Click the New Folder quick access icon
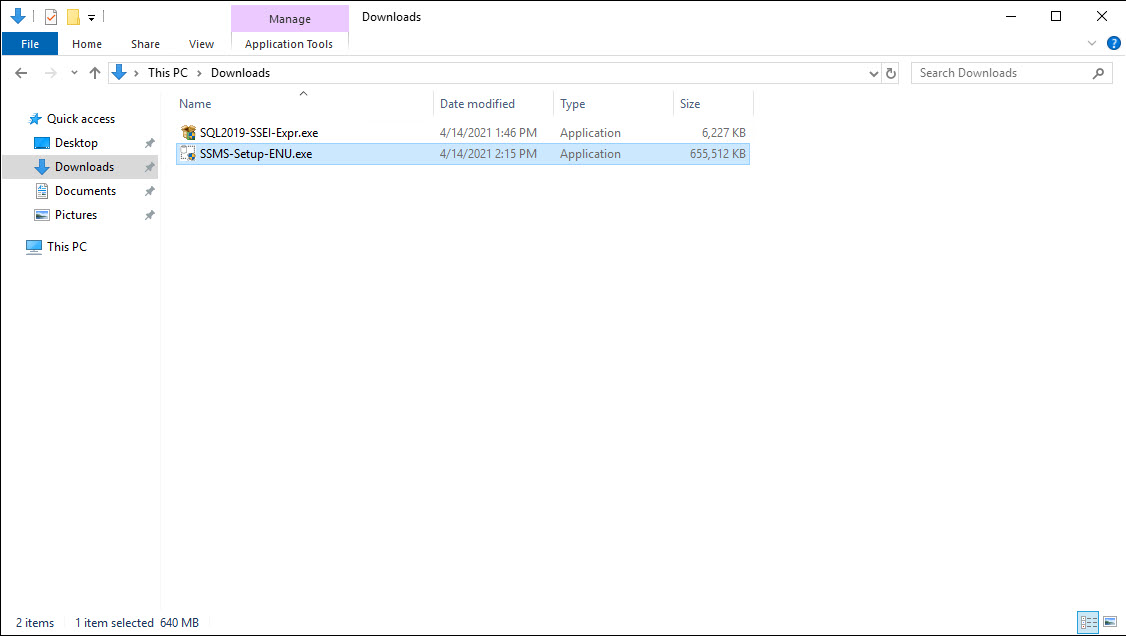1126x636 pixels. point(73,17)
